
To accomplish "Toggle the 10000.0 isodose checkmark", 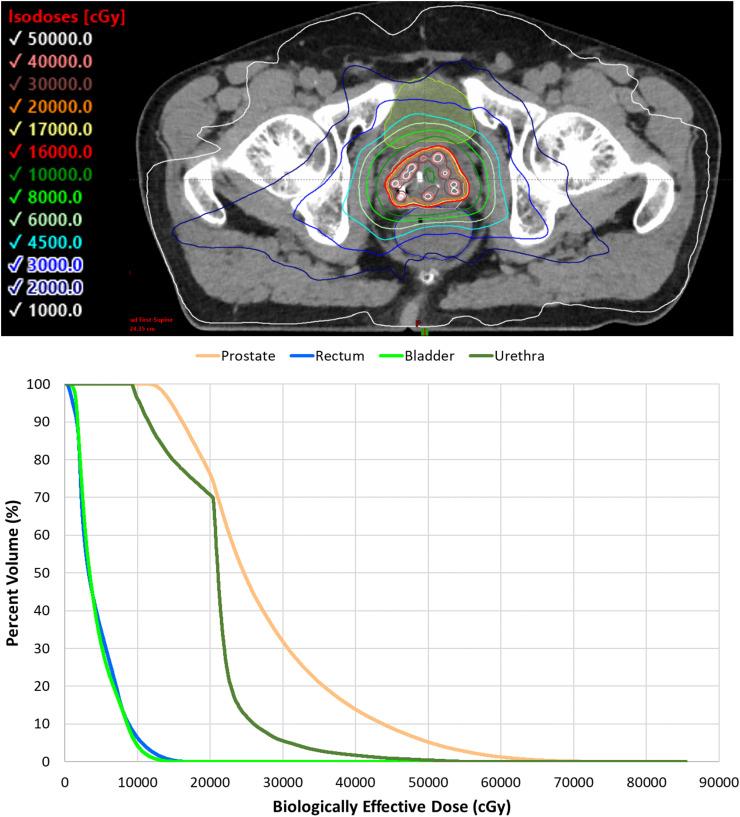I will tap(16, 175).
